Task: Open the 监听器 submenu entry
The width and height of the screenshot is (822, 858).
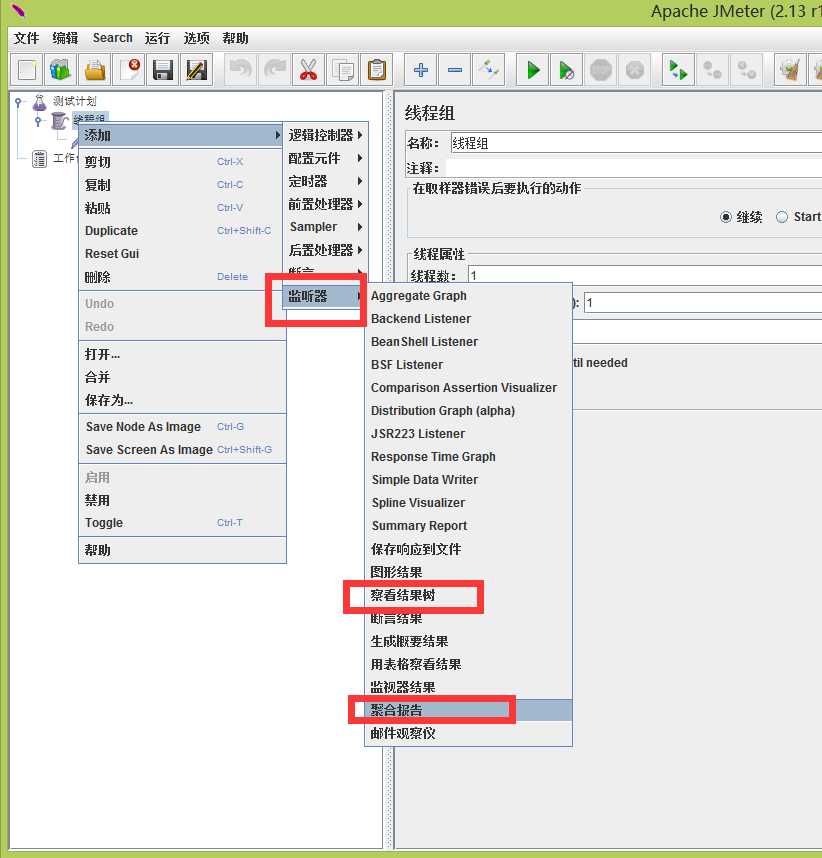Action: (x=325, y=296)
